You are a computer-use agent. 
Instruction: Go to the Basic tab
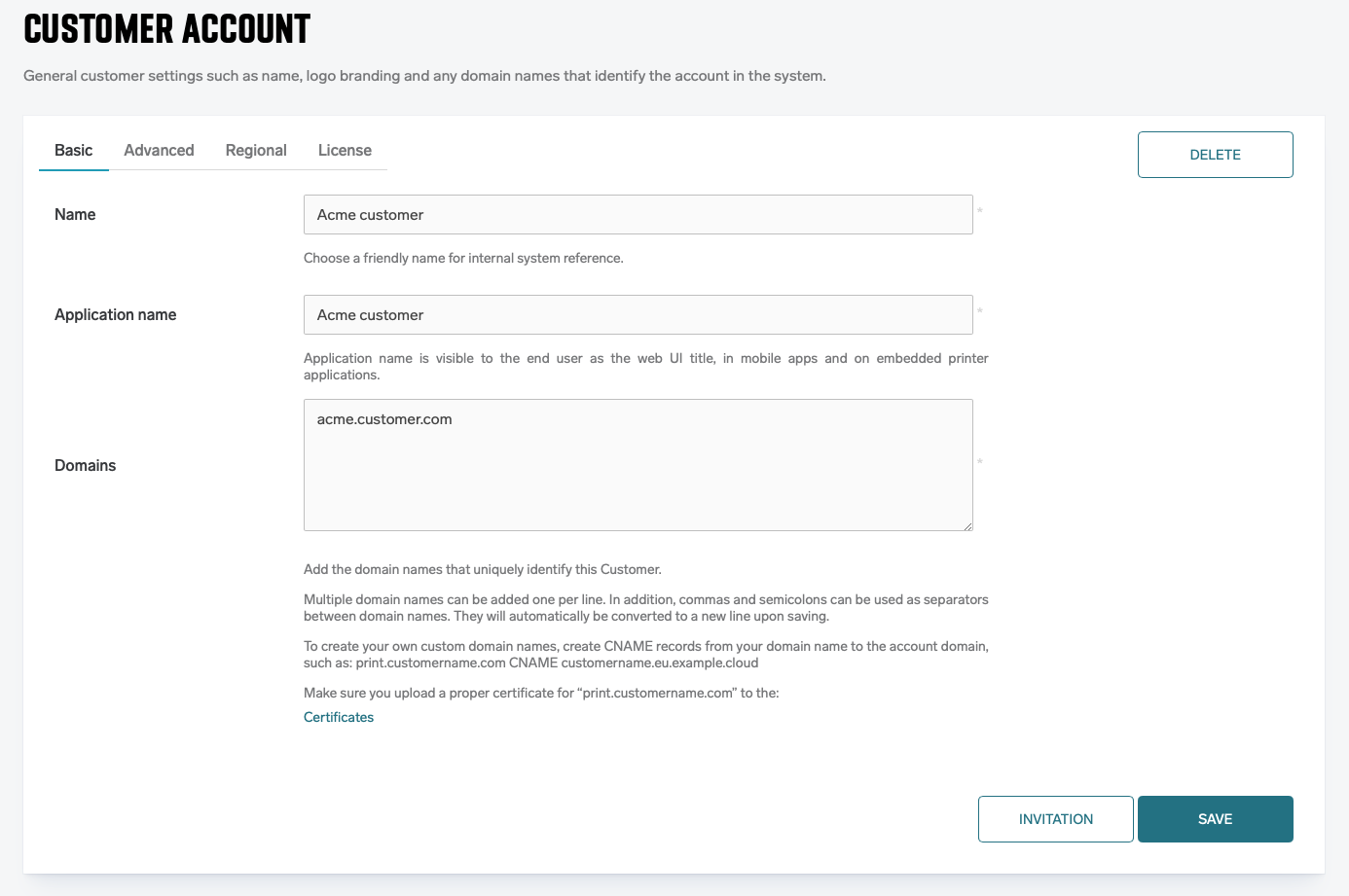point(74,151)
